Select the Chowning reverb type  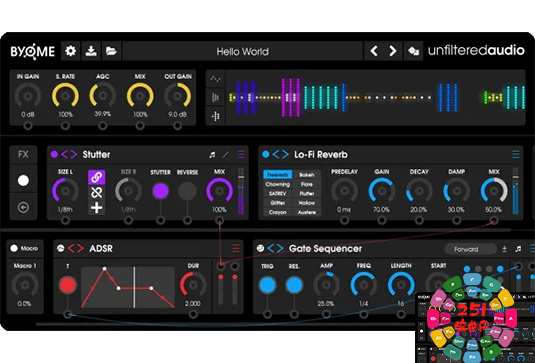[277, 184]
